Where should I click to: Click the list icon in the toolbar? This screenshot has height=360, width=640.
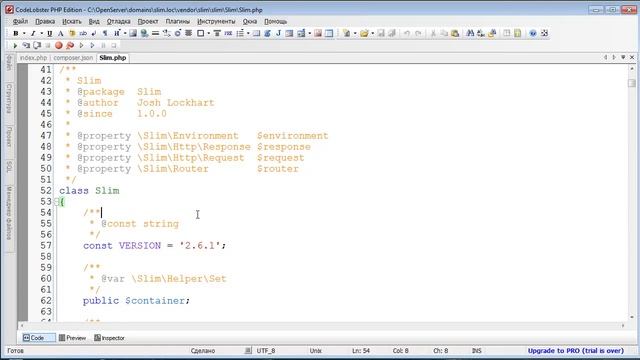pos(240,33)
